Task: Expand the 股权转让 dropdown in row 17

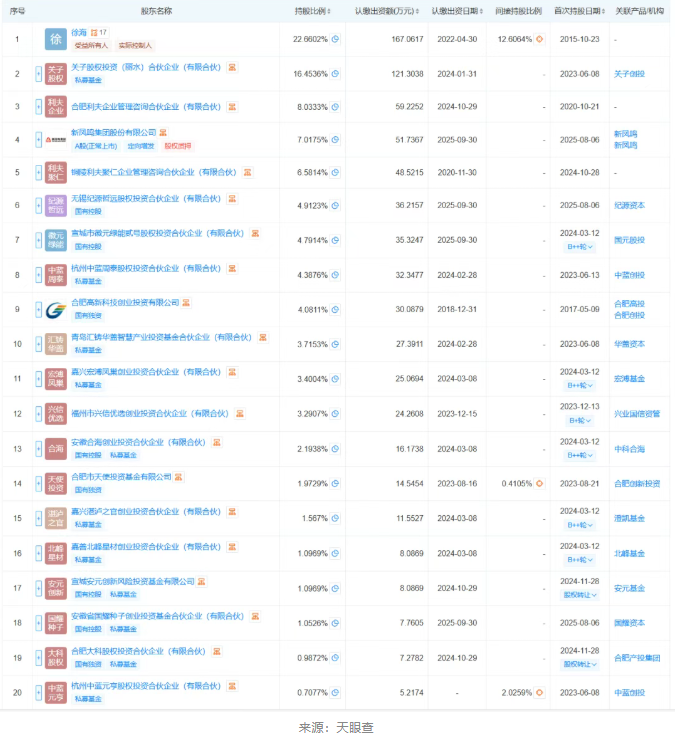Action: [581, 593]
